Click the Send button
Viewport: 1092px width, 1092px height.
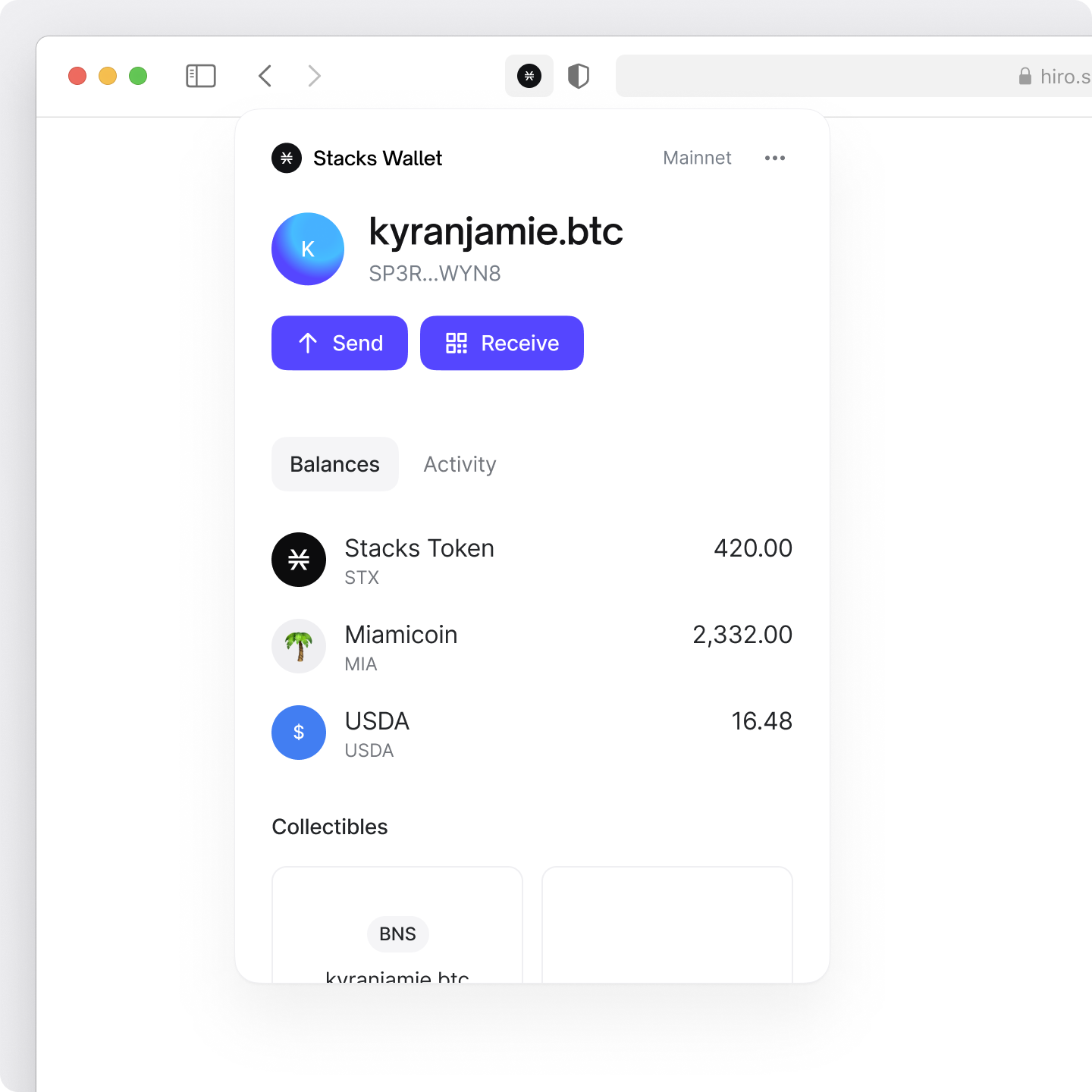340,343
